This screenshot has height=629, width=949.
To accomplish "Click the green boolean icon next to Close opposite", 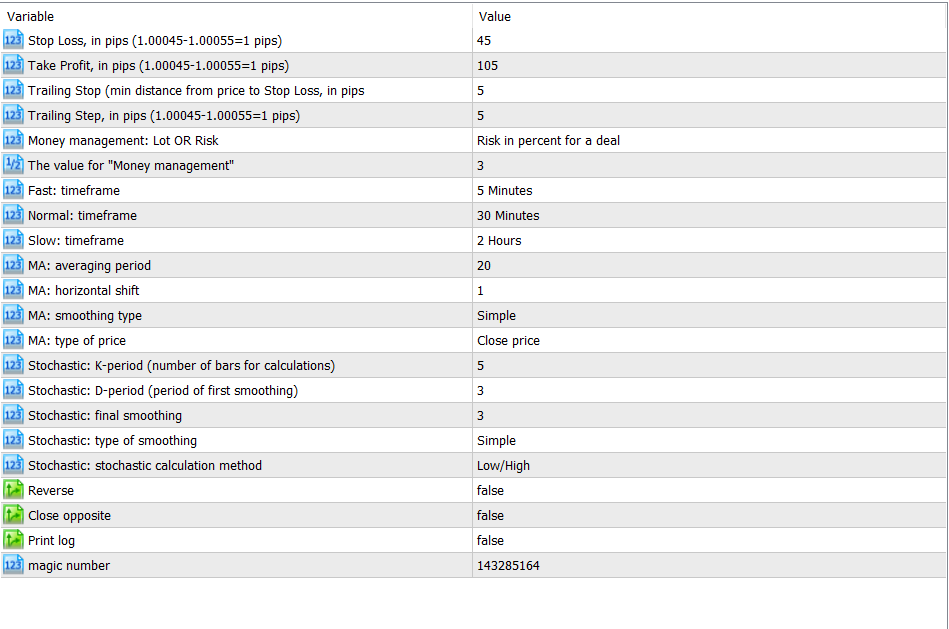I will 13,515.
